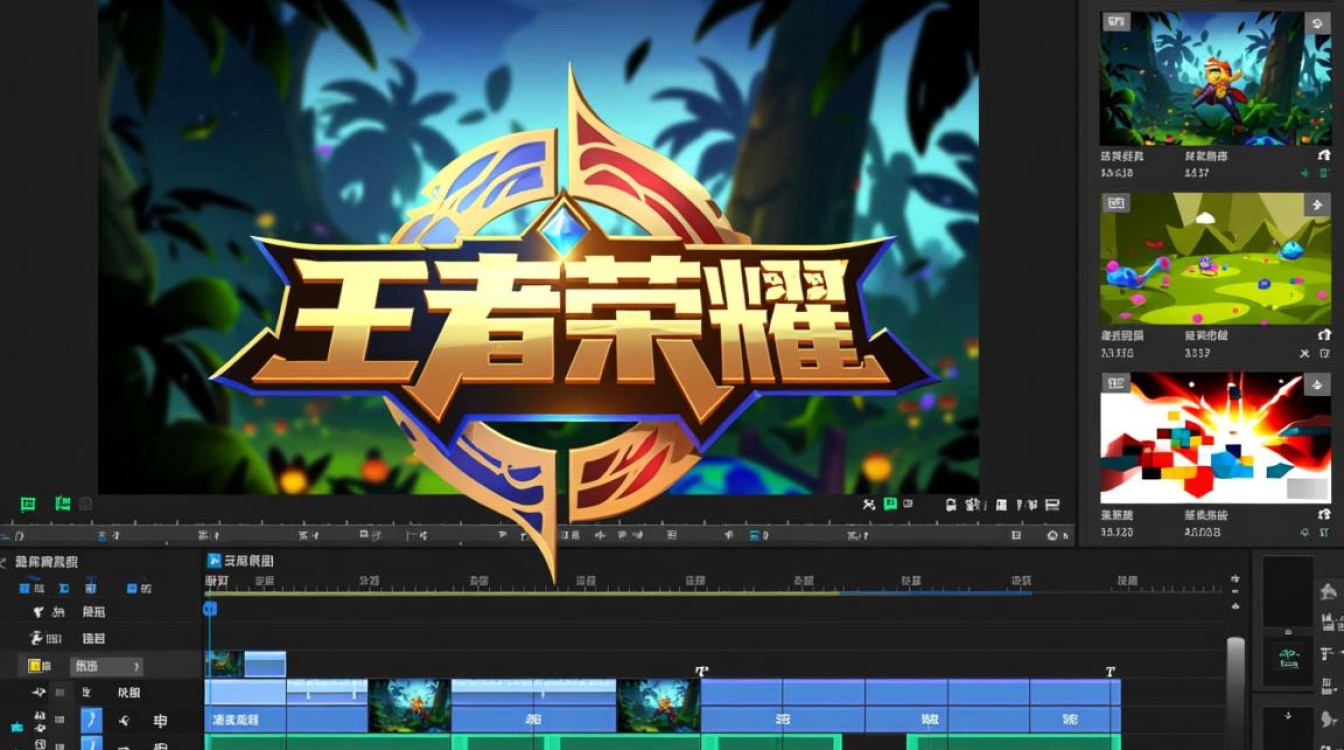Open the timeline tab with the blue icon

(x=240, y=561)
